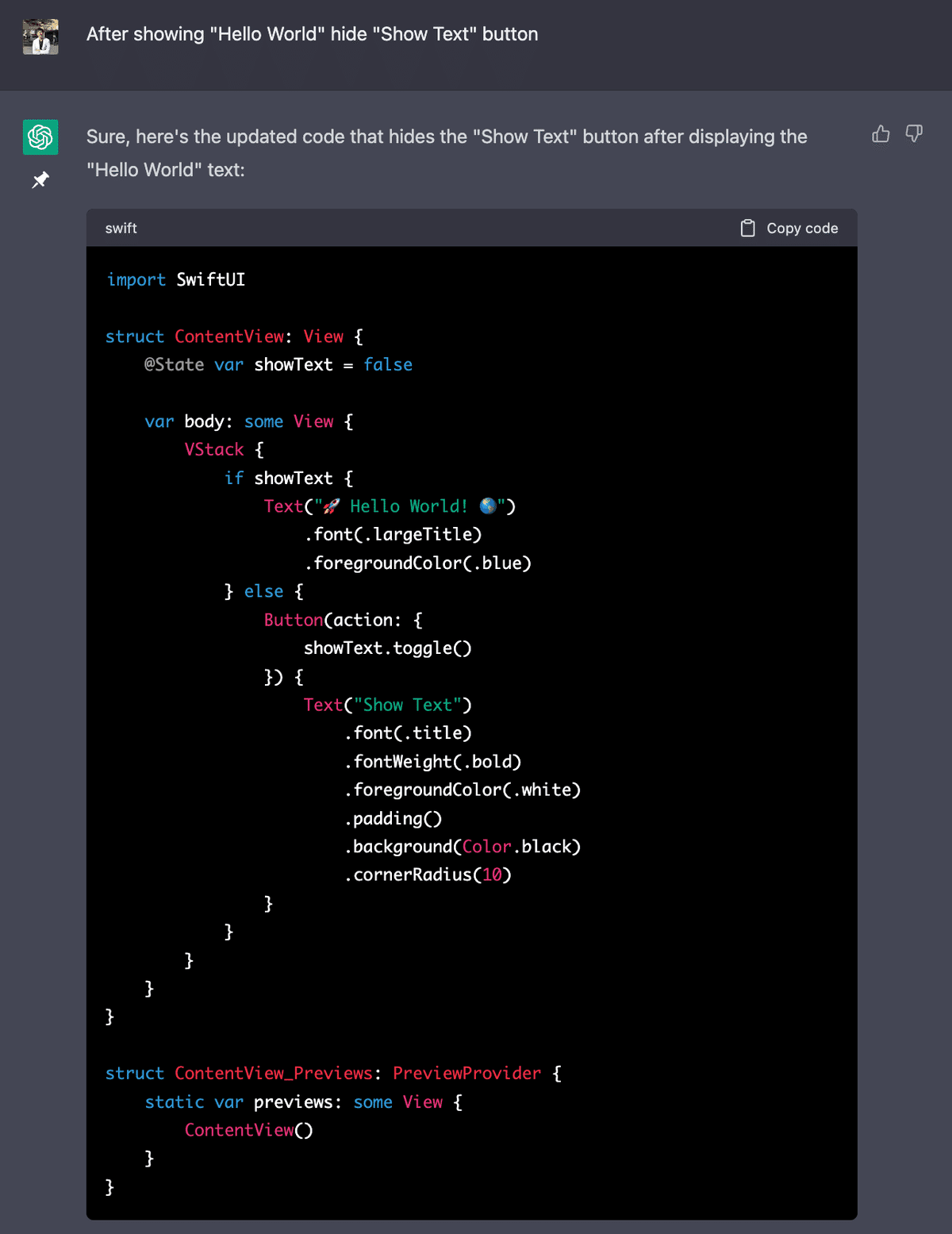Viewport: 952px width, 1234px height.
Task: Click the ".font(.largeTitle)" code line
Action: click(393, 534)
